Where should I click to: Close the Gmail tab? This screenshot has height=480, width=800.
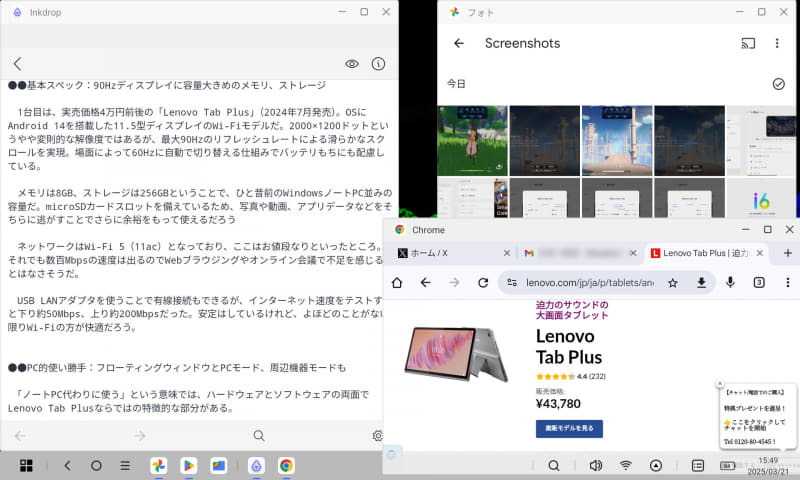pos(633,253)
